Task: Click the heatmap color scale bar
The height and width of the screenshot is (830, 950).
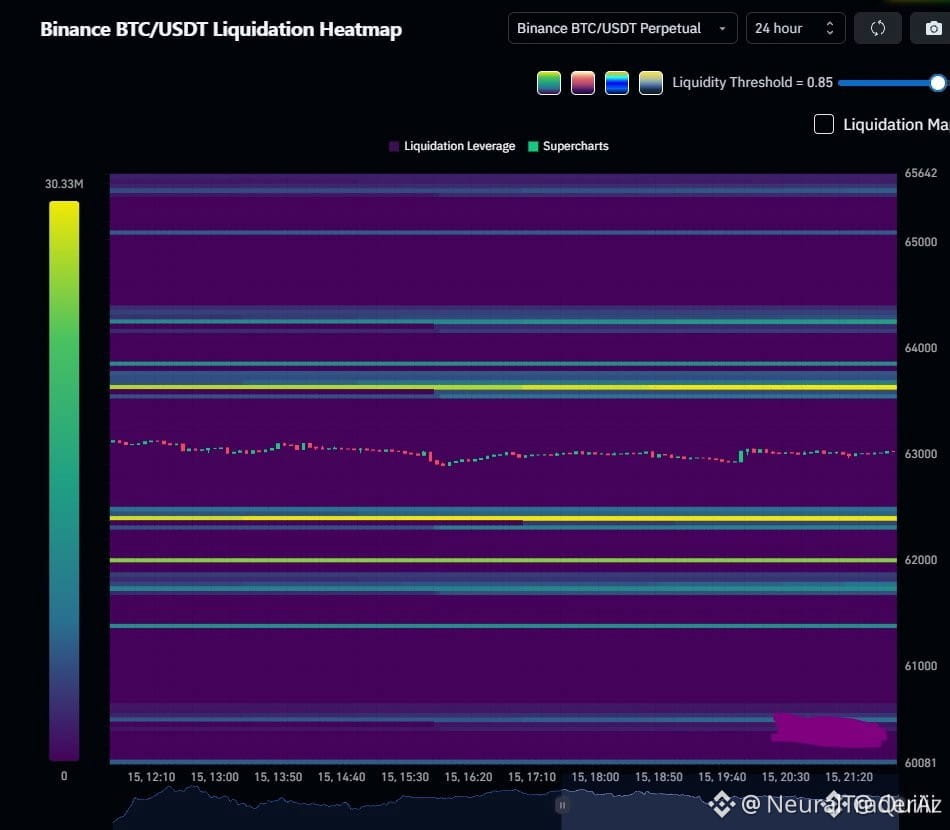Action: (x=64, y=481)
